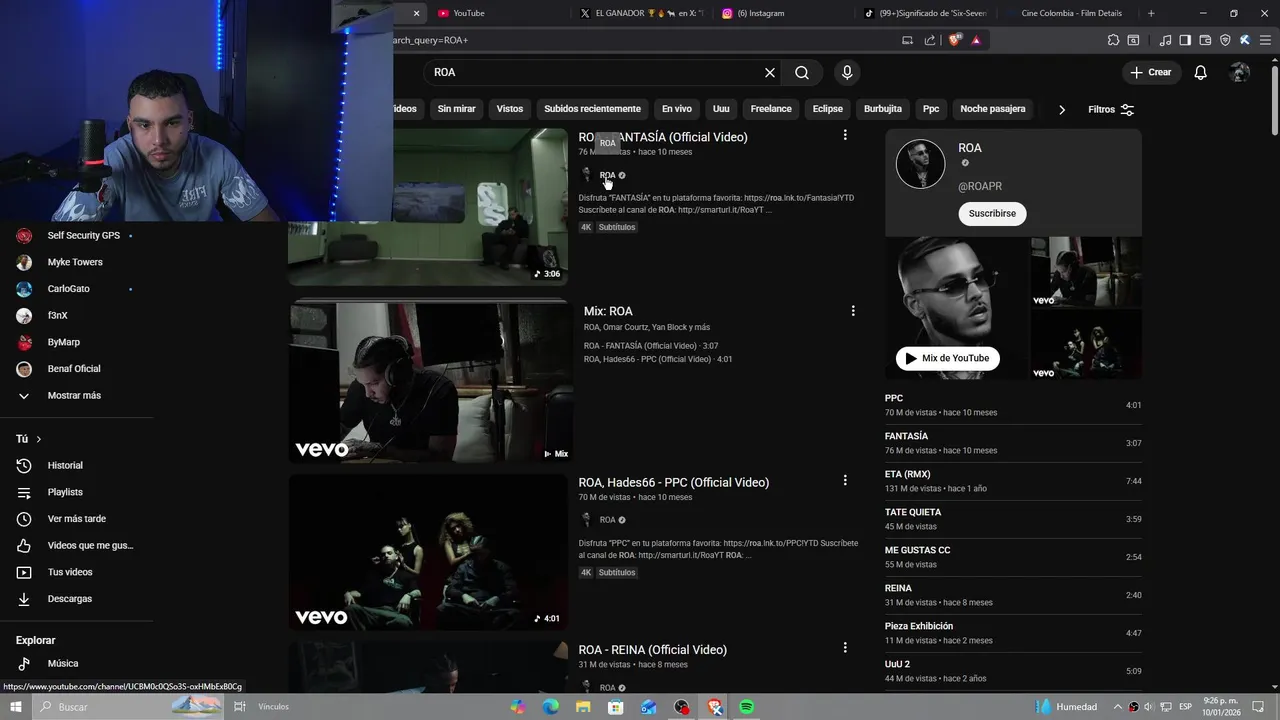Screen dimensions: 1280x720
Task: Play ME GUSTAS CC from the list
Action: 1013,557
